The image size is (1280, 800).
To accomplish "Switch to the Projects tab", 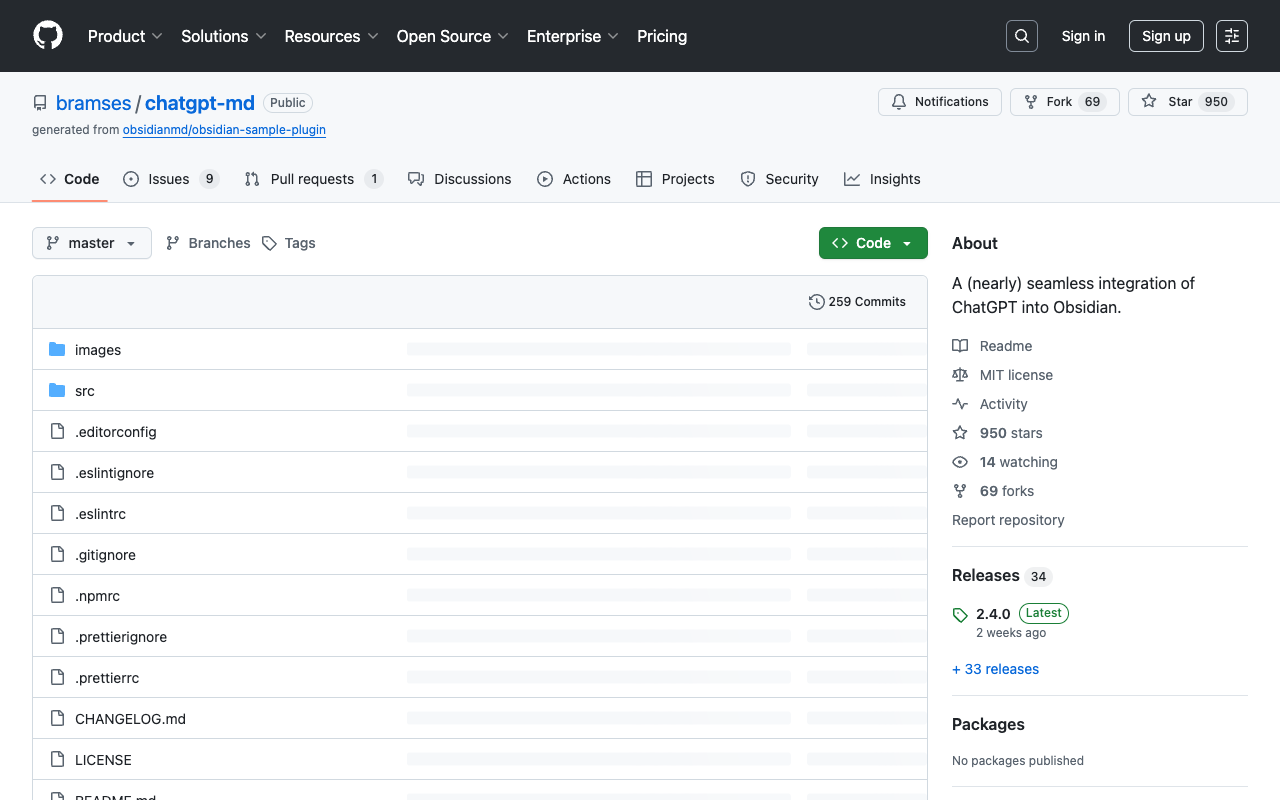I will (675, 179).
